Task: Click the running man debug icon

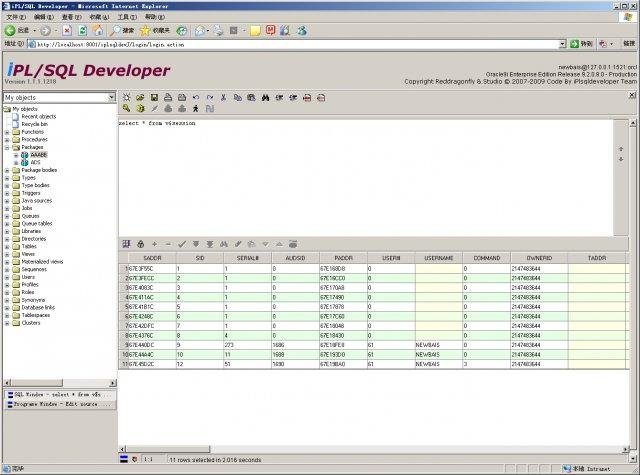Action: 196,109
